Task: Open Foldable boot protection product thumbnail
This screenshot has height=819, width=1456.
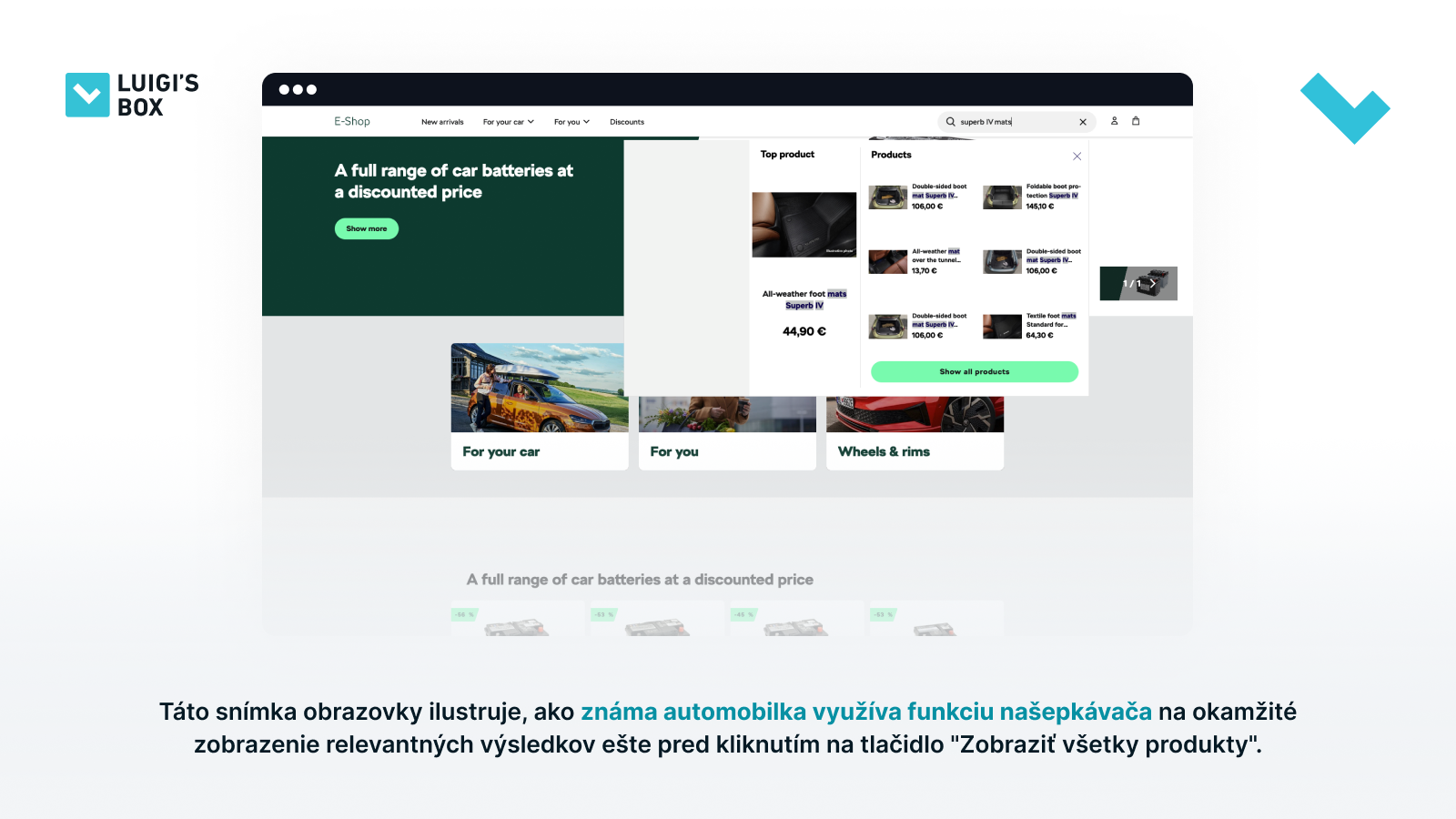Action: pyautogui.click(x=1002, y=197)
